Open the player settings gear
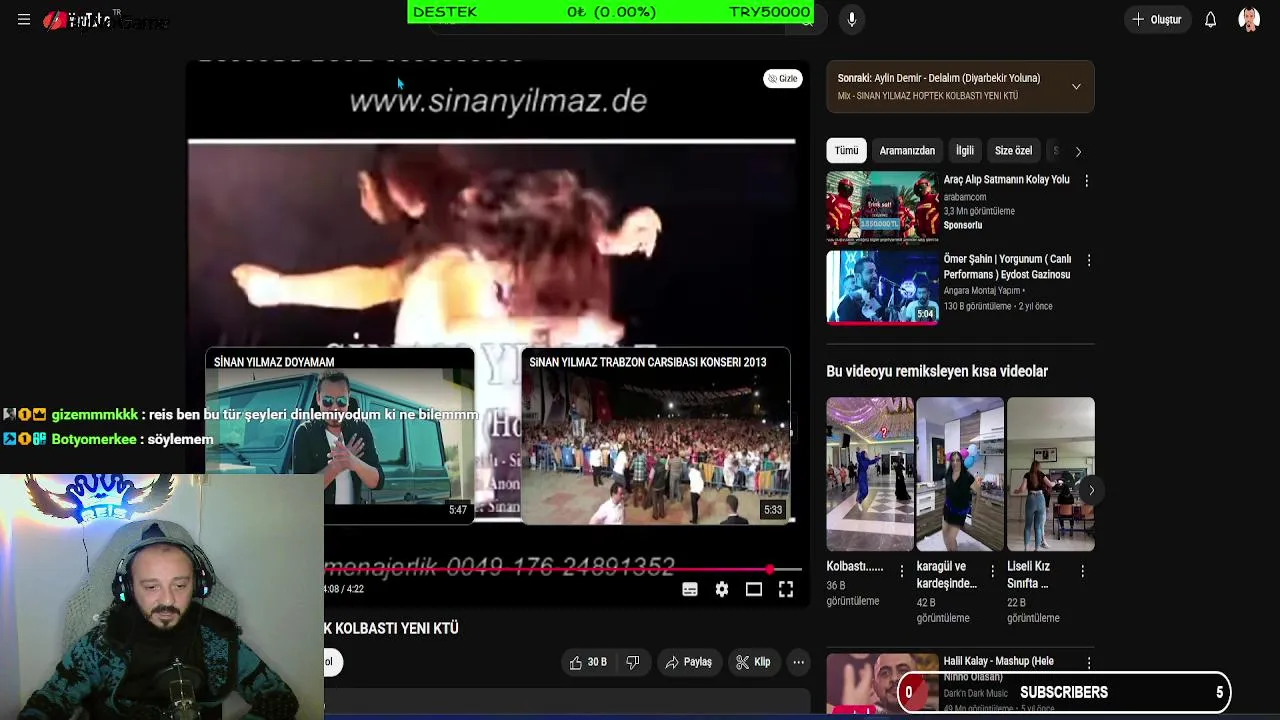 pos(722,590)
